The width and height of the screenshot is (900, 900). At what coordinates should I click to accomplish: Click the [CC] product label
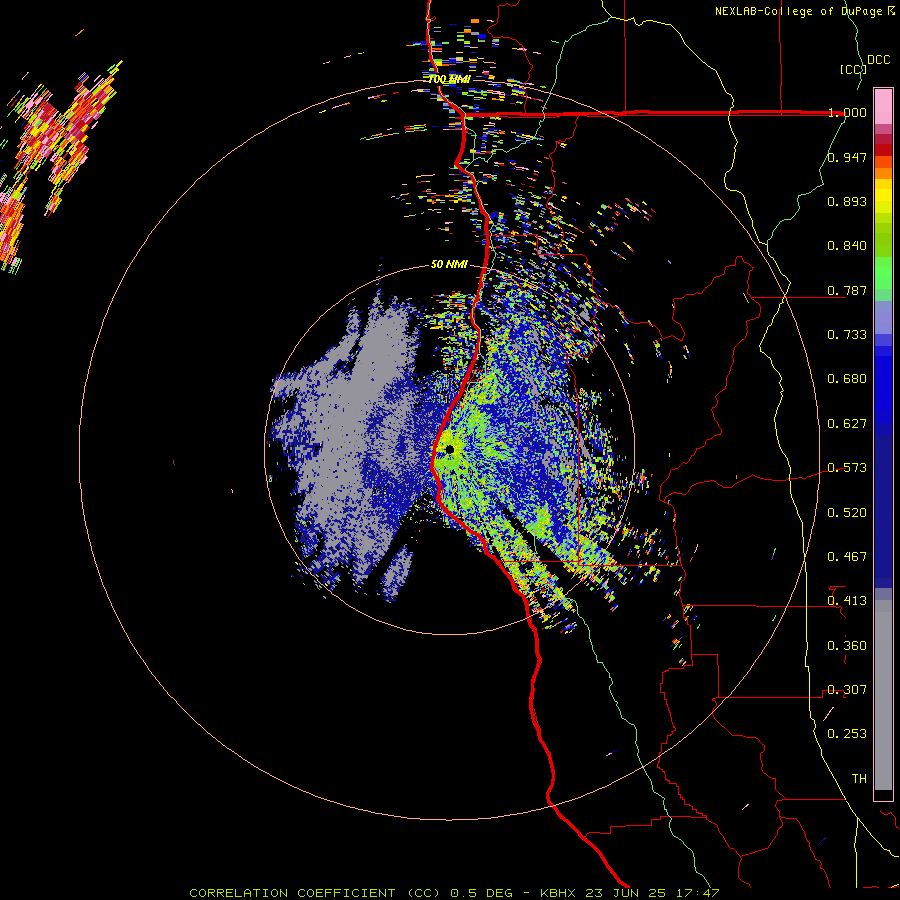(854, 69)
